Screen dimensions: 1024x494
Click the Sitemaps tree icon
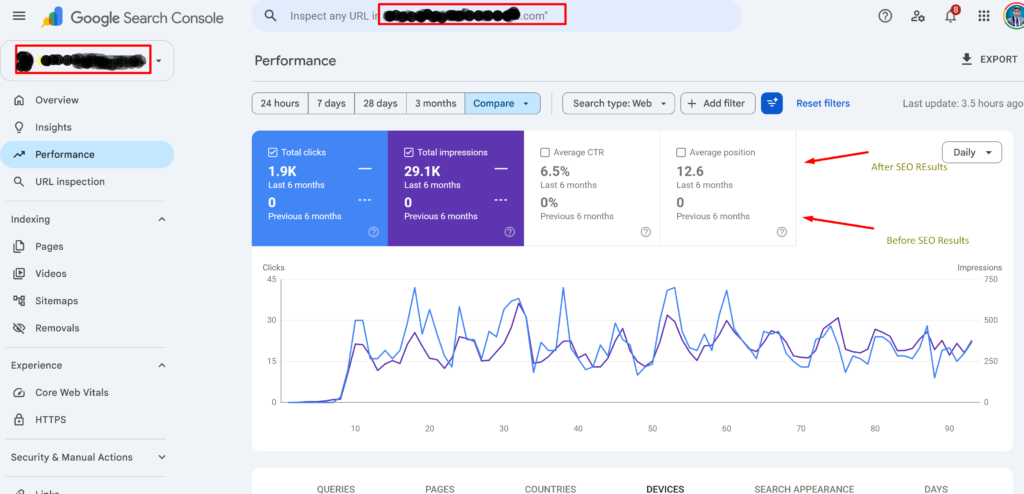[20, 301]
